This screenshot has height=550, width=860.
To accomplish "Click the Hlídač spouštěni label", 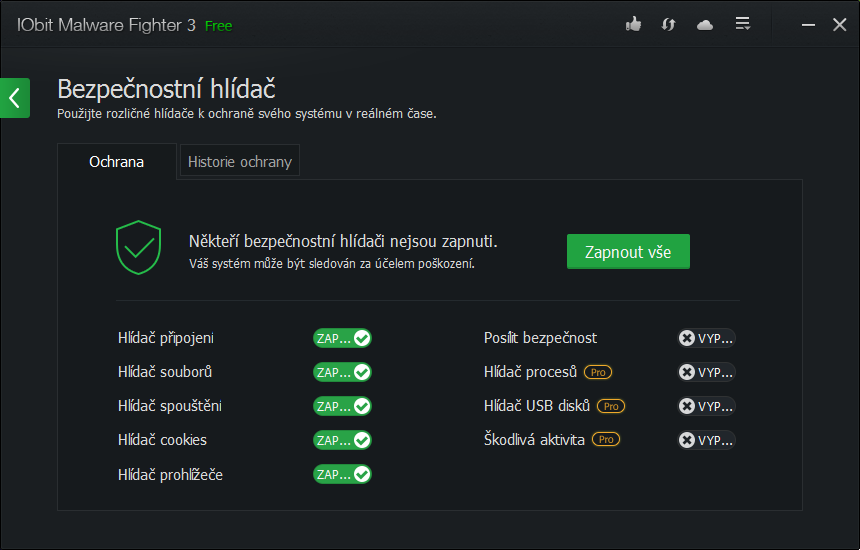I will 169,406.
